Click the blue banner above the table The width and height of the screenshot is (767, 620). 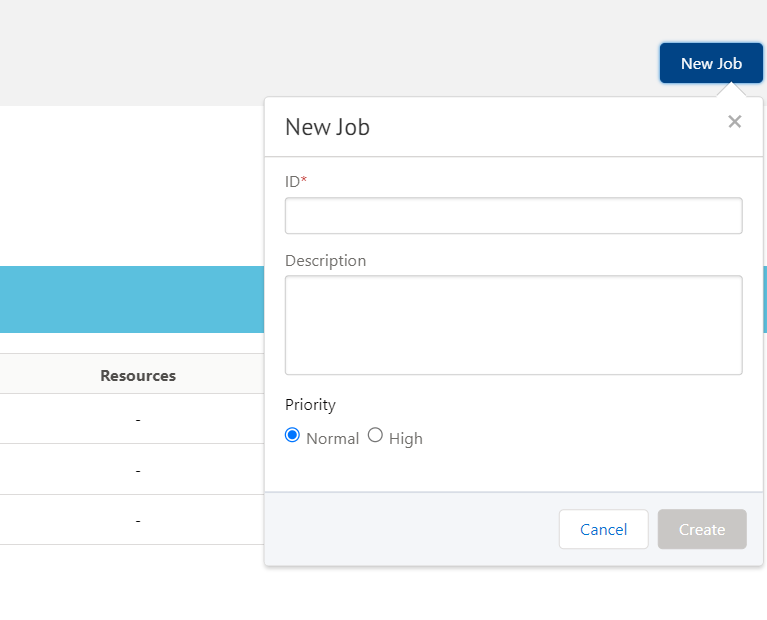pyautogui.click(x=130, y=299)
